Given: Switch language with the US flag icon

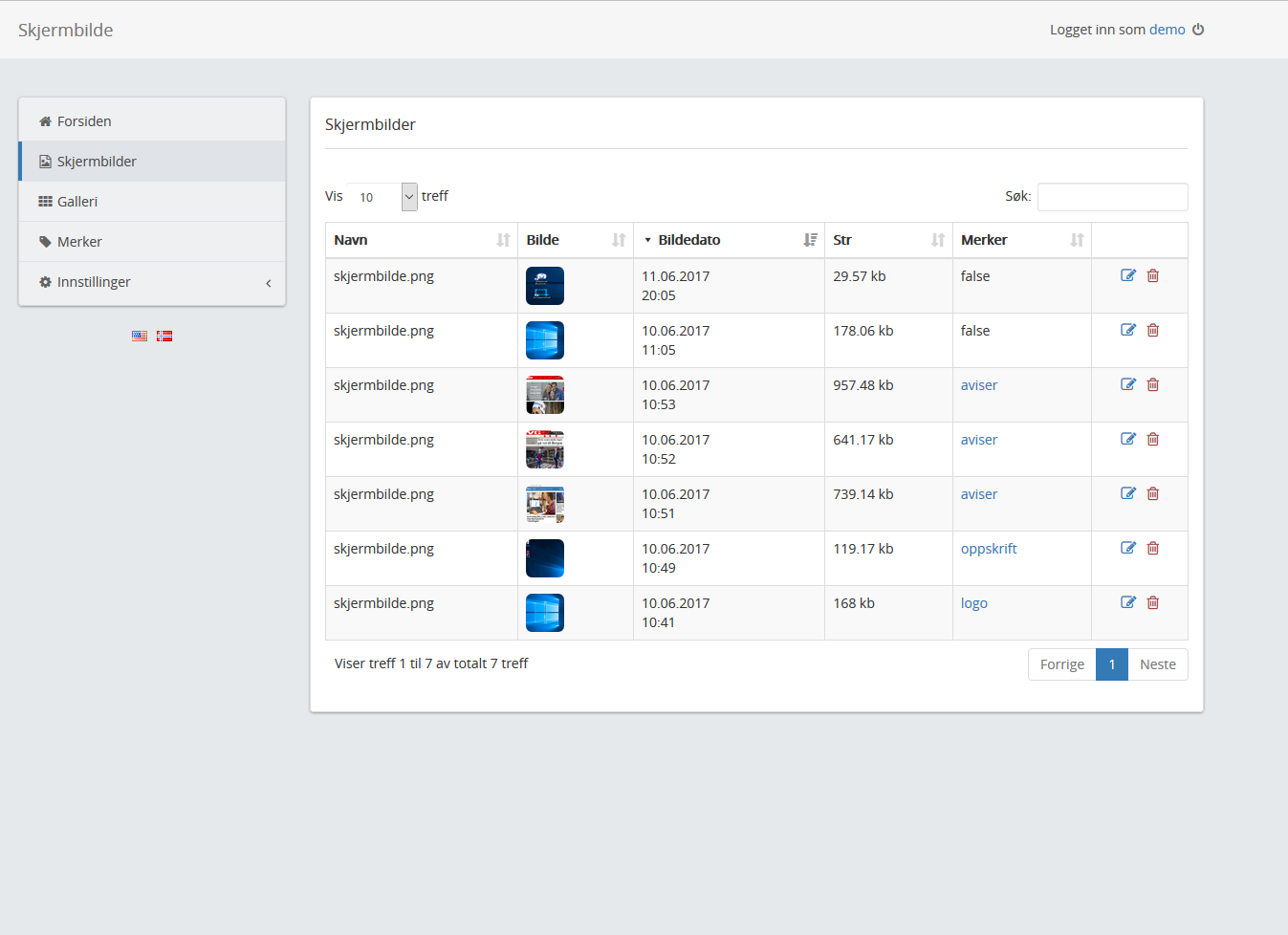Looking at the screenshot, I should (x=140, y=336).
